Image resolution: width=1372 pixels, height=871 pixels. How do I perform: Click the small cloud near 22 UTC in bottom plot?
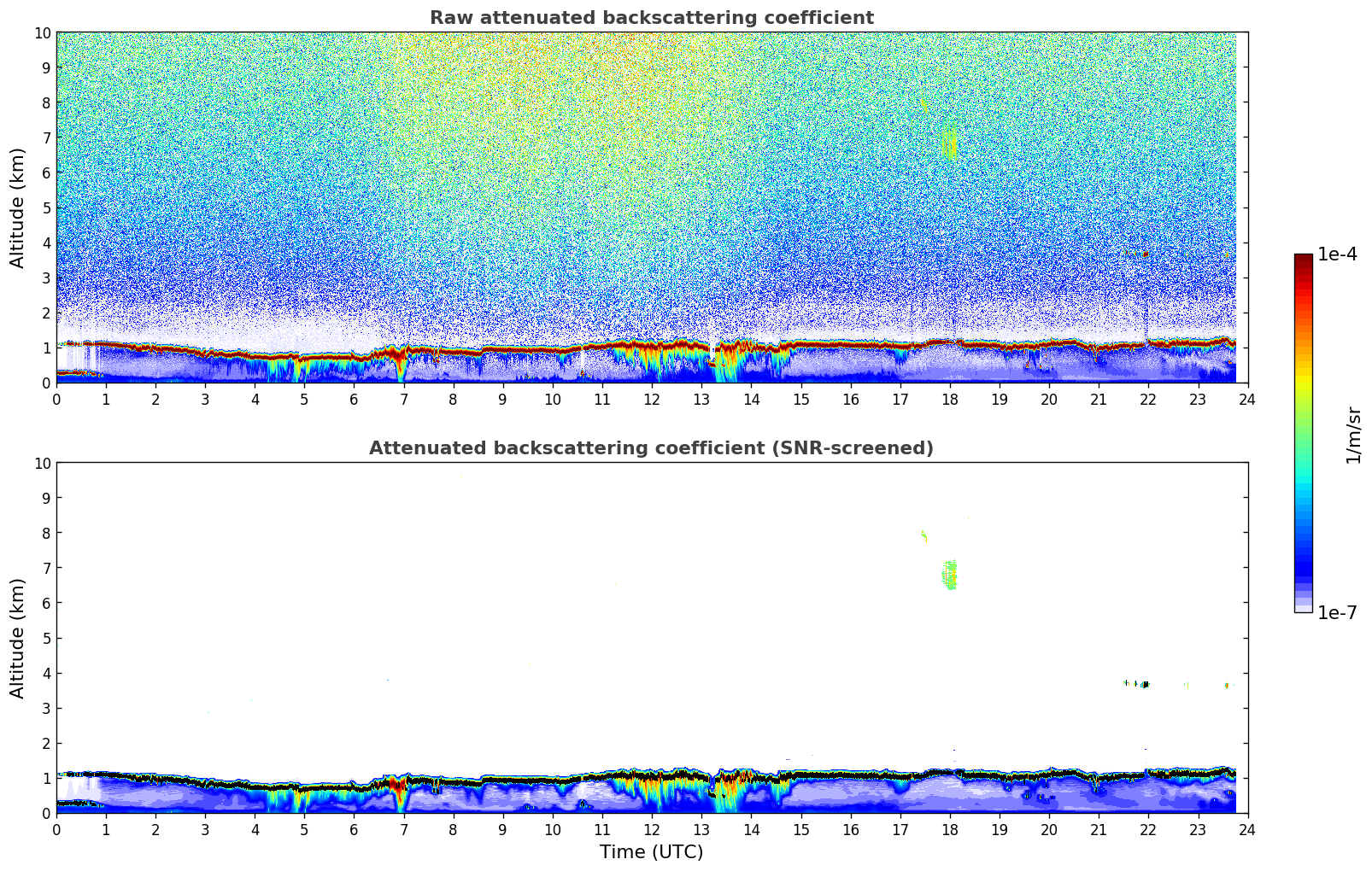[1144, 684]
